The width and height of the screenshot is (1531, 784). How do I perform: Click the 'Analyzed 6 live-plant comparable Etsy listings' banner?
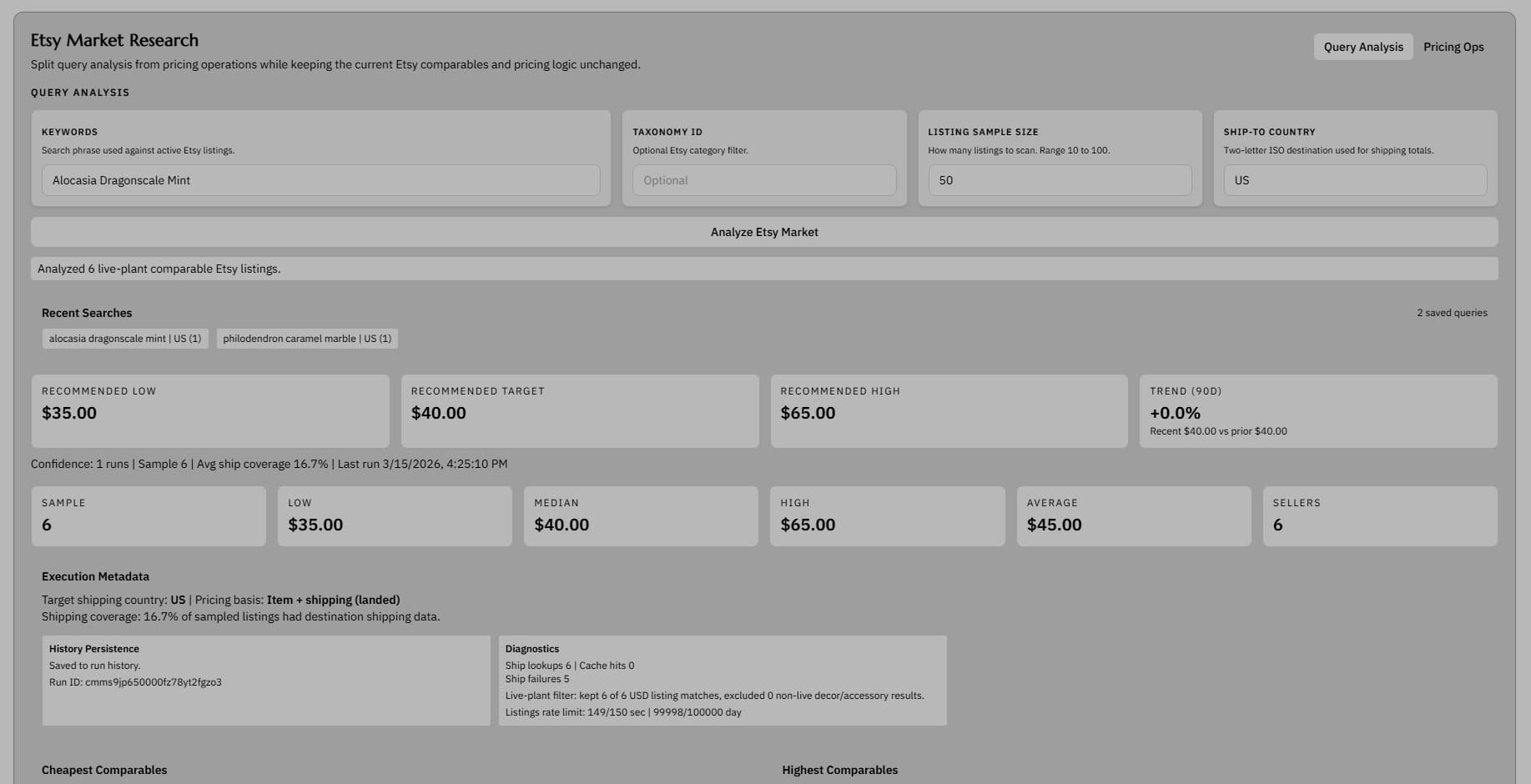pos(763,269)
